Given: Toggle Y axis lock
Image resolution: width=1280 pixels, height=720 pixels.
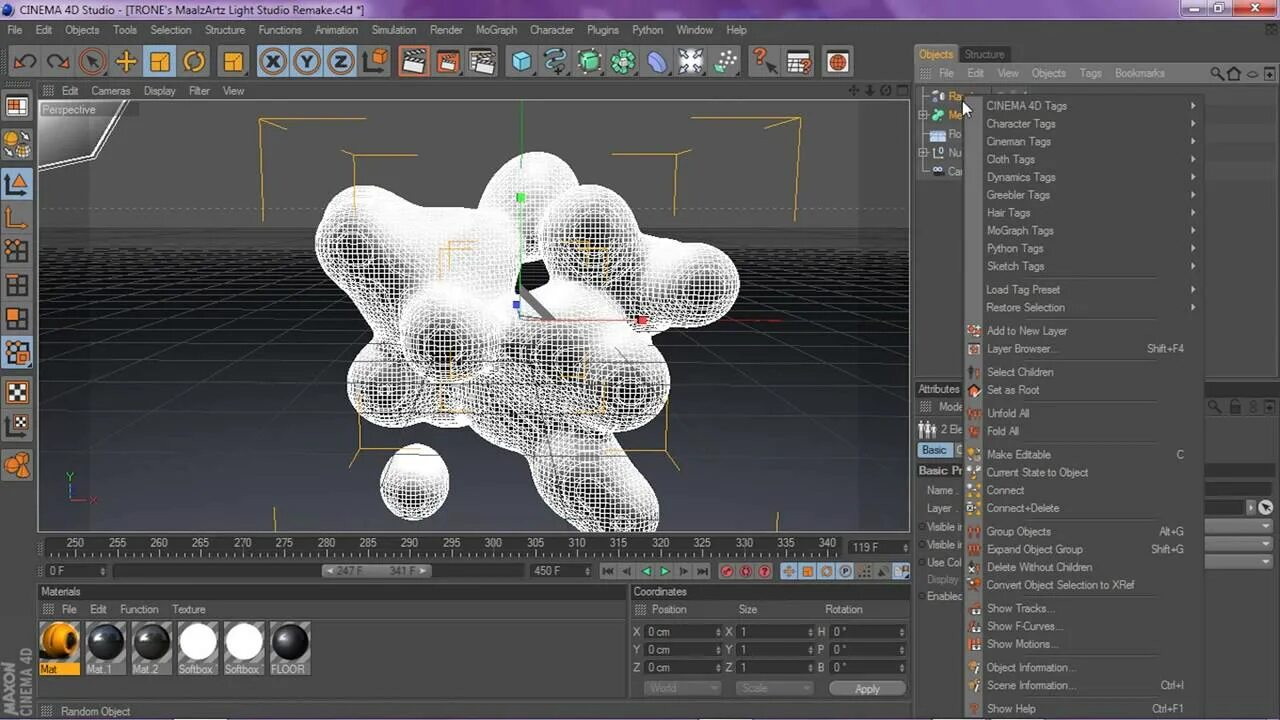Looking at the screenshot, I should [307, 62].
